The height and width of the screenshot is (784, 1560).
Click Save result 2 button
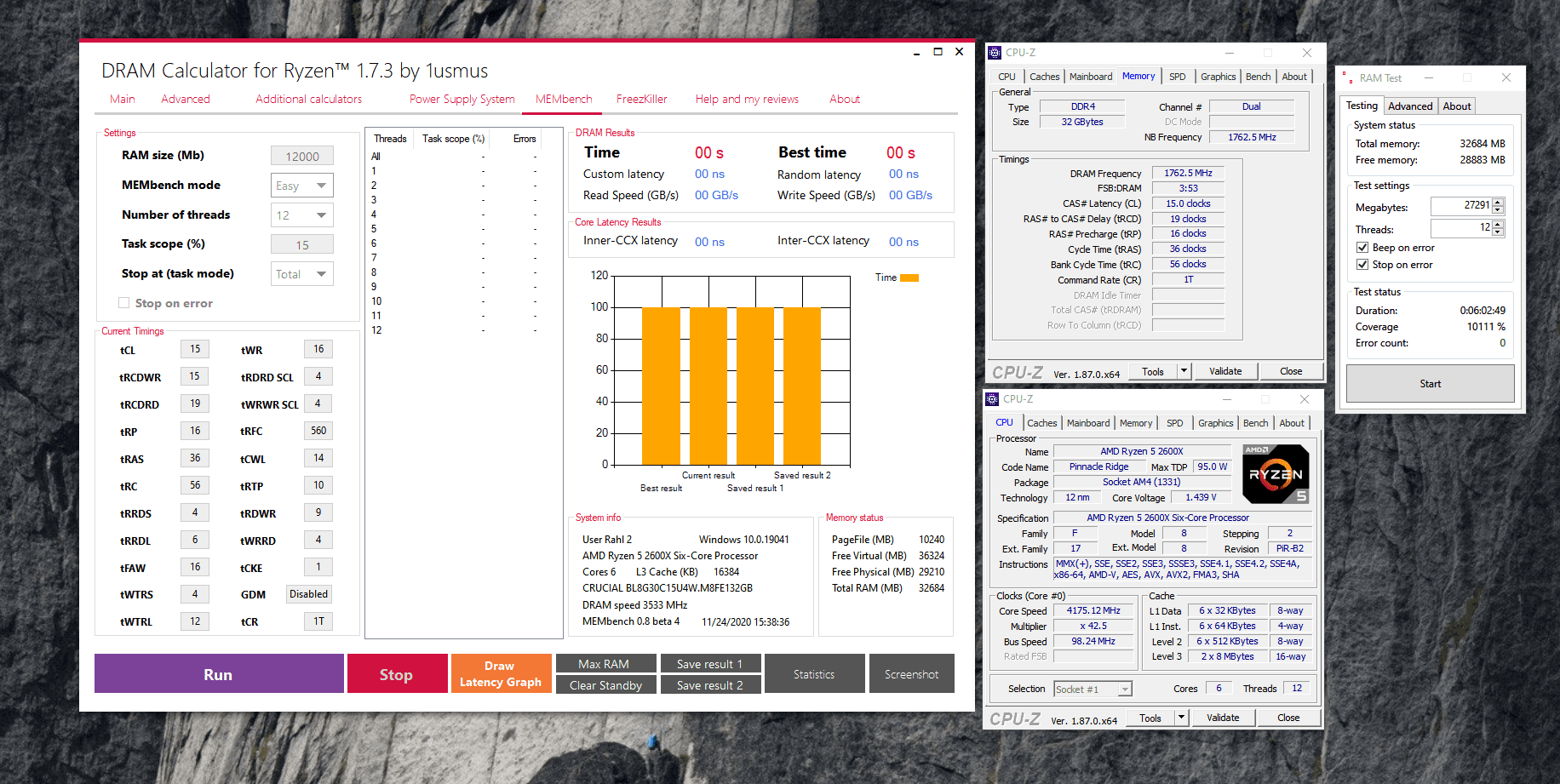(710, 685)
